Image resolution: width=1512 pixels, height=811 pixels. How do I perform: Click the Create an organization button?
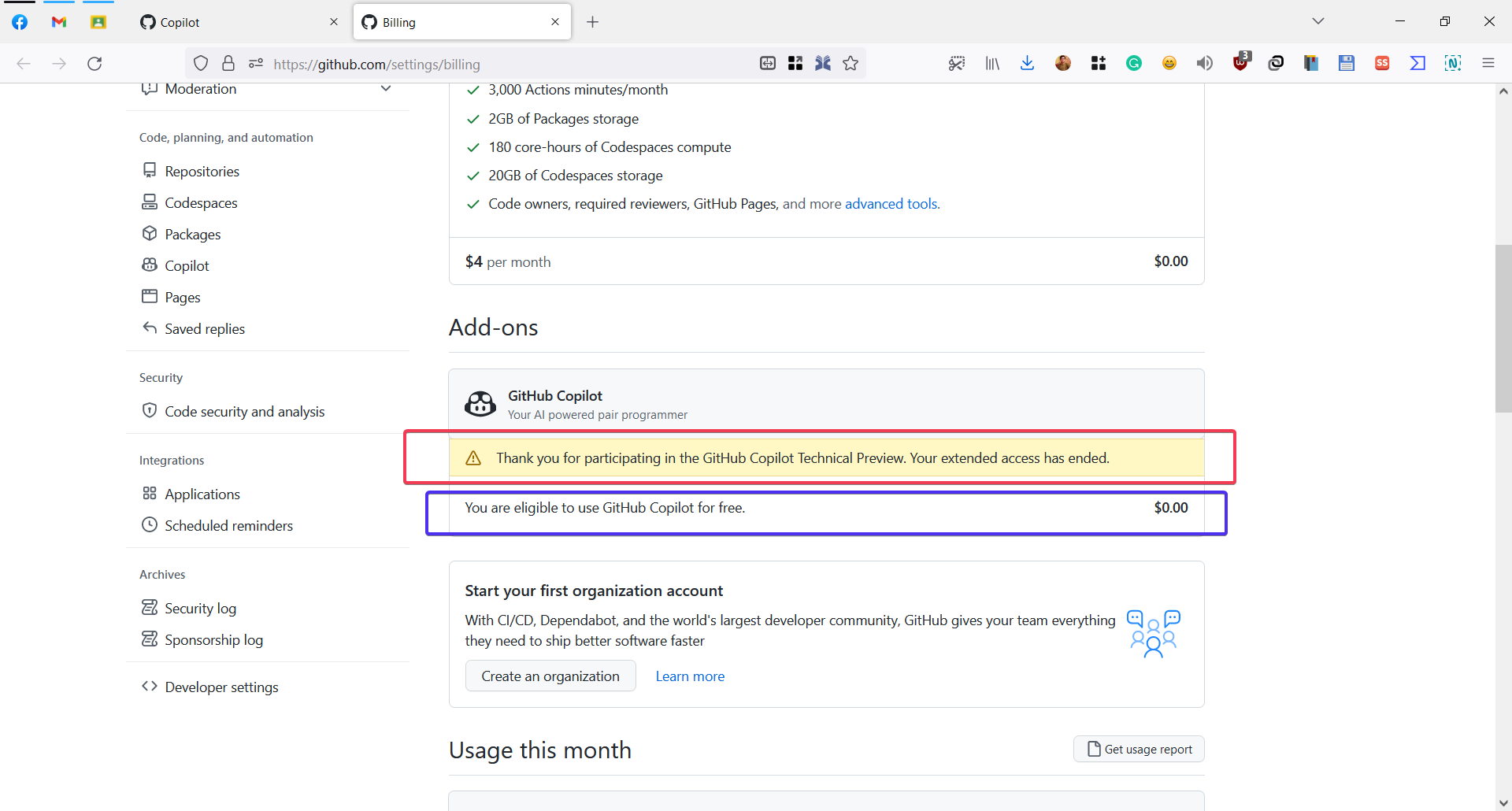tap(550, 676)
